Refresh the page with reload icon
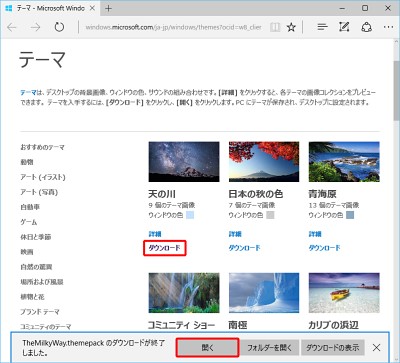Screen dimensions: 400x363 [59, 27]
